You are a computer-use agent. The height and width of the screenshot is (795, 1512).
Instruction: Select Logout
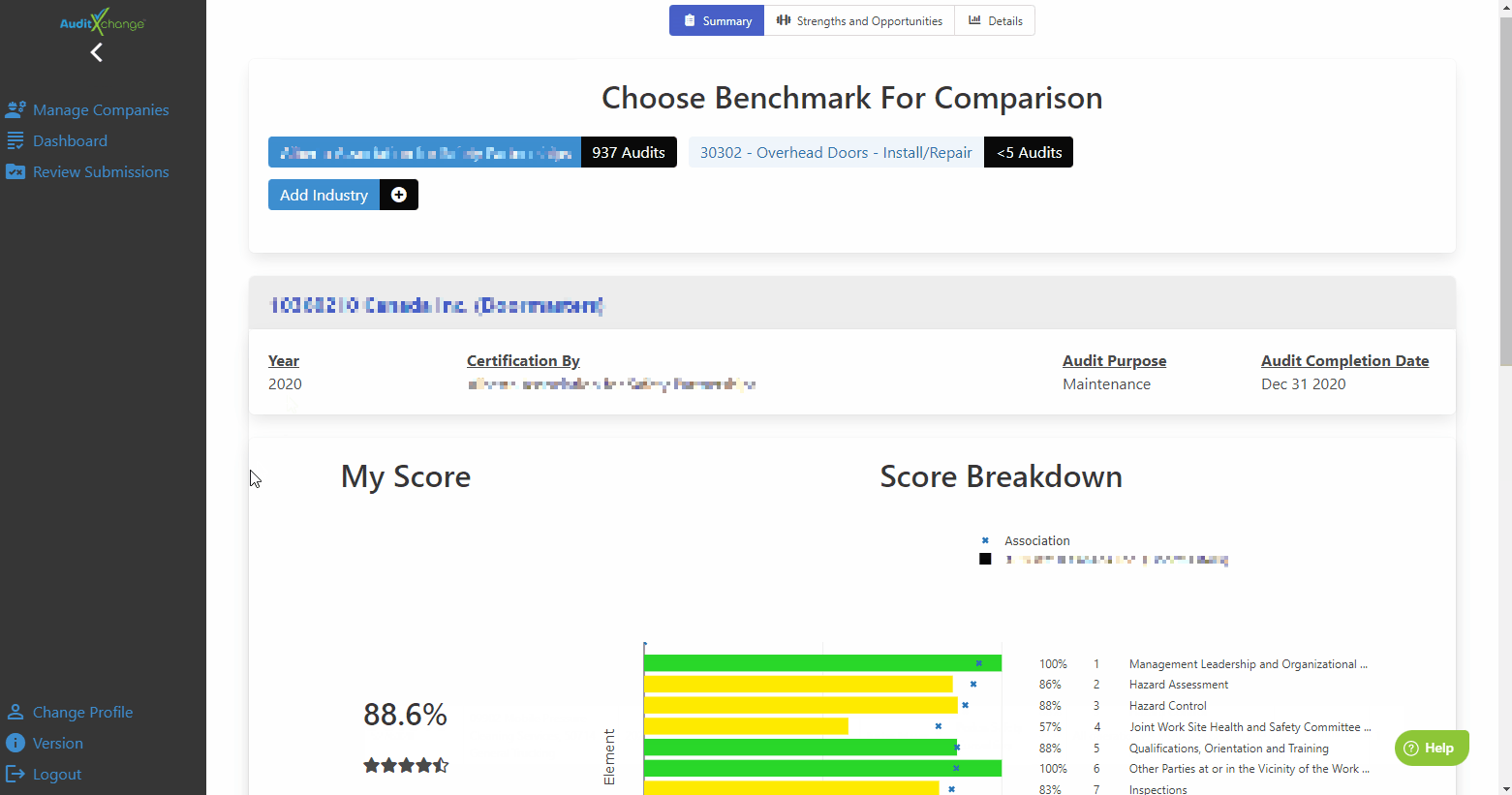pyautogui.click(x=57, y=774)
